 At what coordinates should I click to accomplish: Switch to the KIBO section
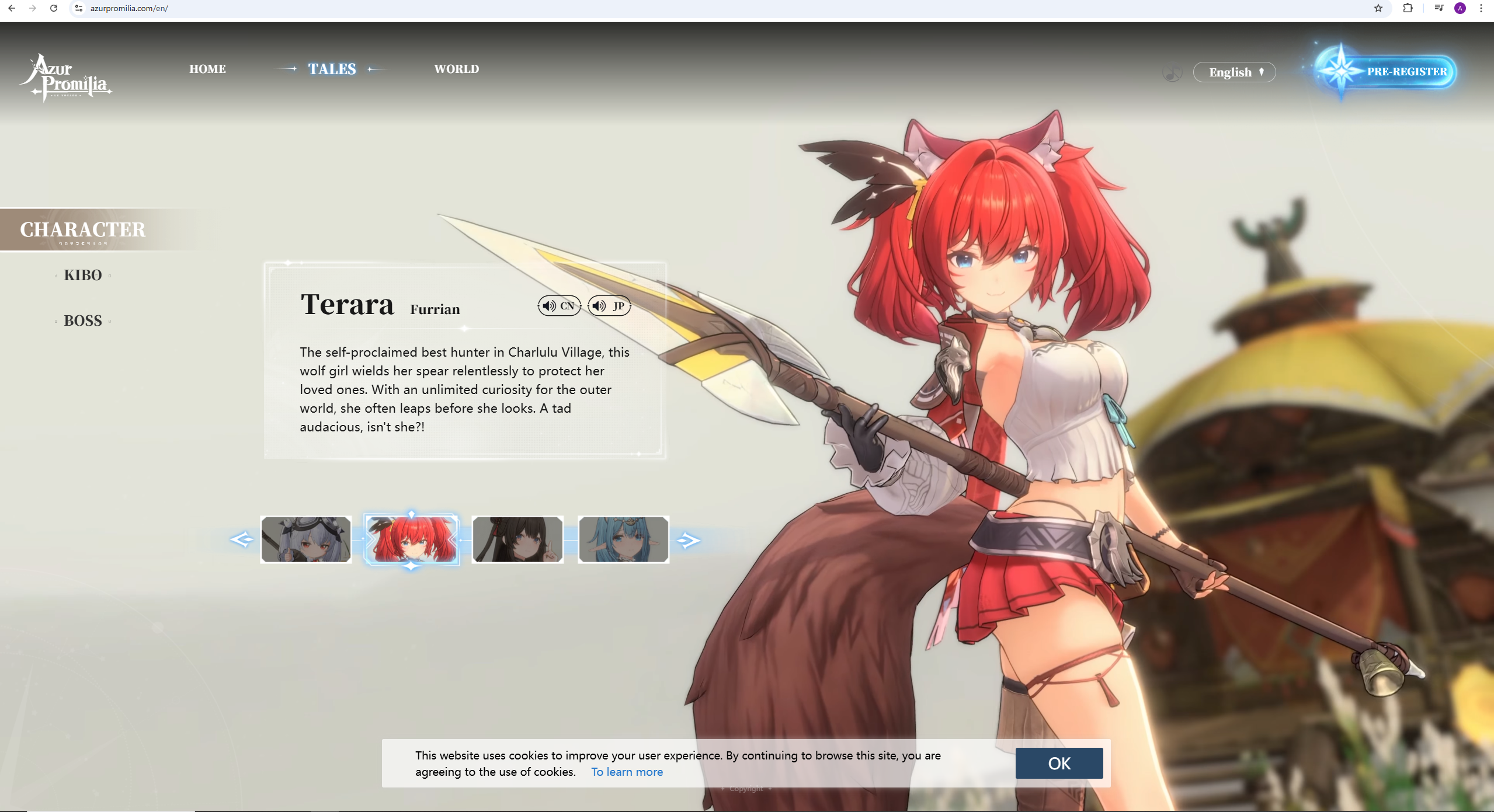tap(83, 275)
